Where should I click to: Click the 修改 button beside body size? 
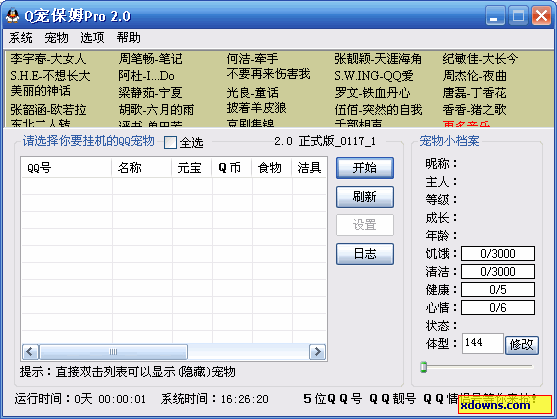[522, 345]
